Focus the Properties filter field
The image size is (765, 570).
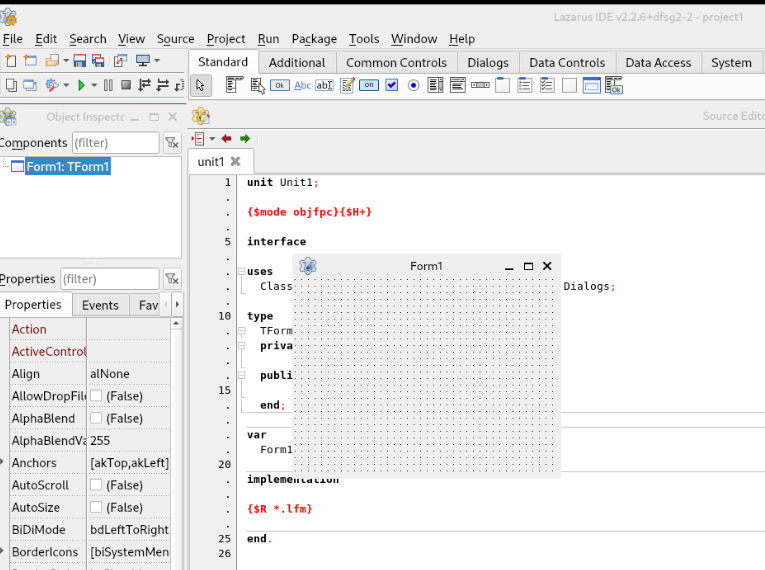110,279
